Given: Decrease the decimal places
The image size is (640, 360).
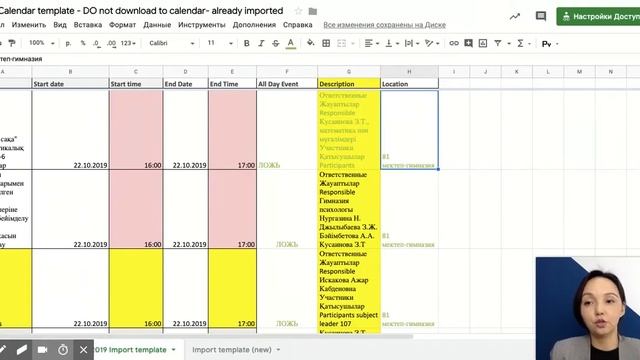Looking at the screenshot, I should pyautogui.click(x=97, y=43).
